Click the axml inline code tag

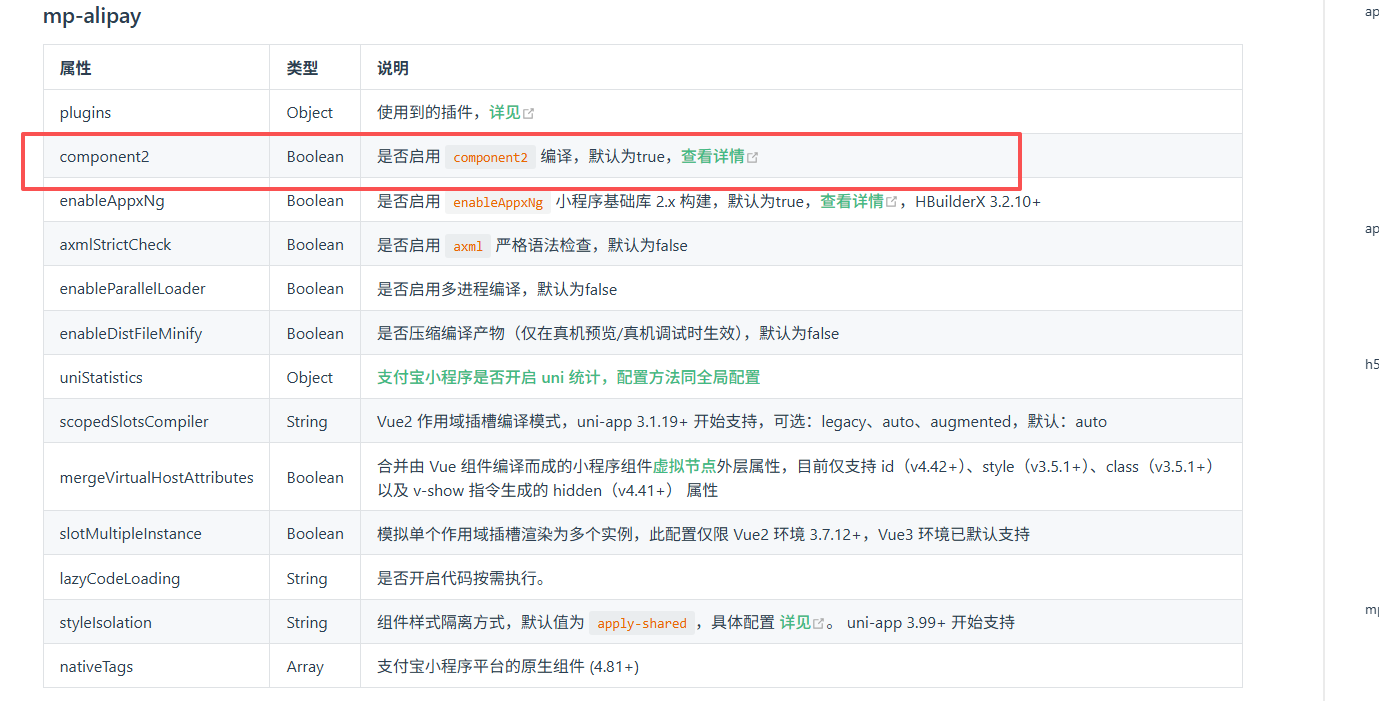click(467, 246)
